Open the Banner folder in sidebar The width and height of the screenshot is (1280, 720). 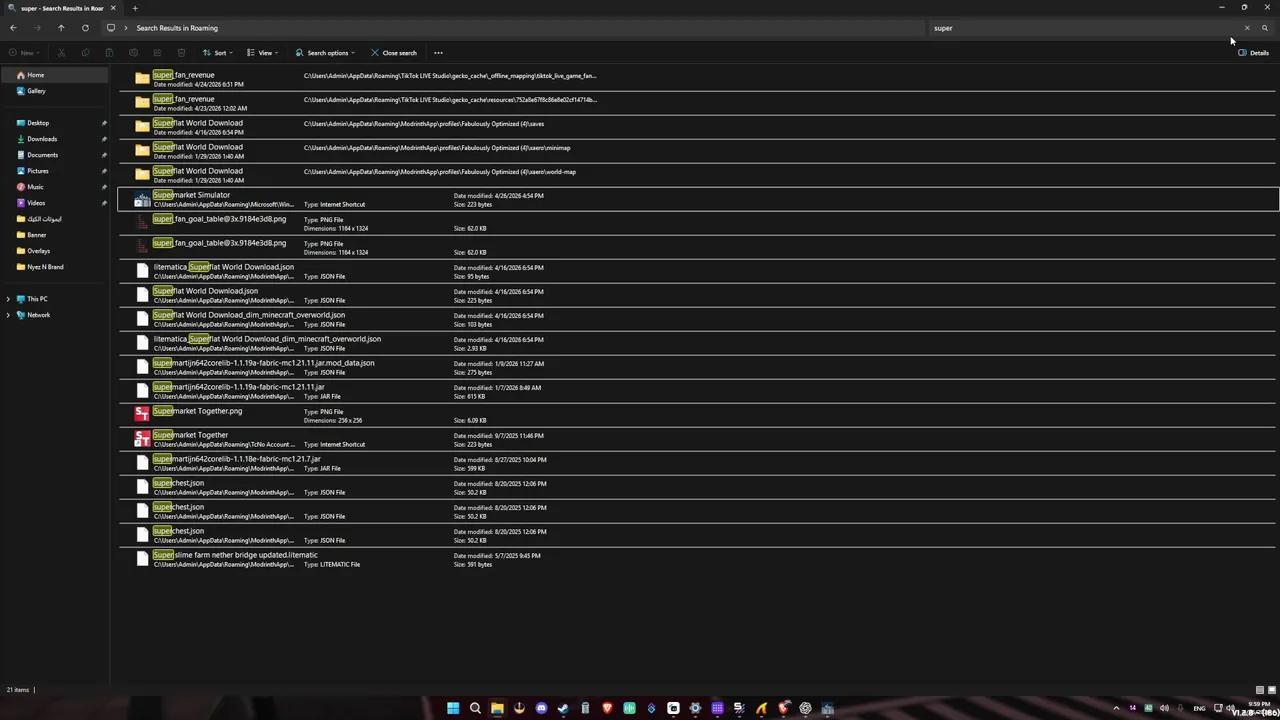click(55, 235)
